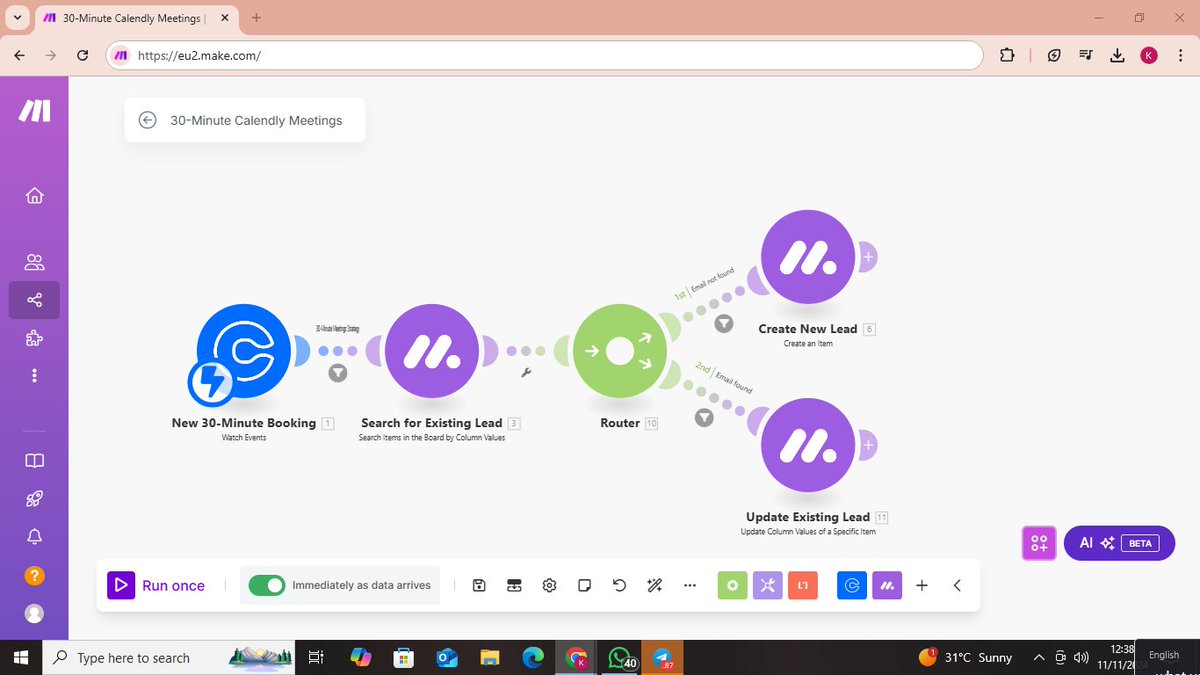Image resolution: width=1200 pixels, height=675 pixels.
Task: Select the green Flow Control tool in the toolbar
Action: 732,585
